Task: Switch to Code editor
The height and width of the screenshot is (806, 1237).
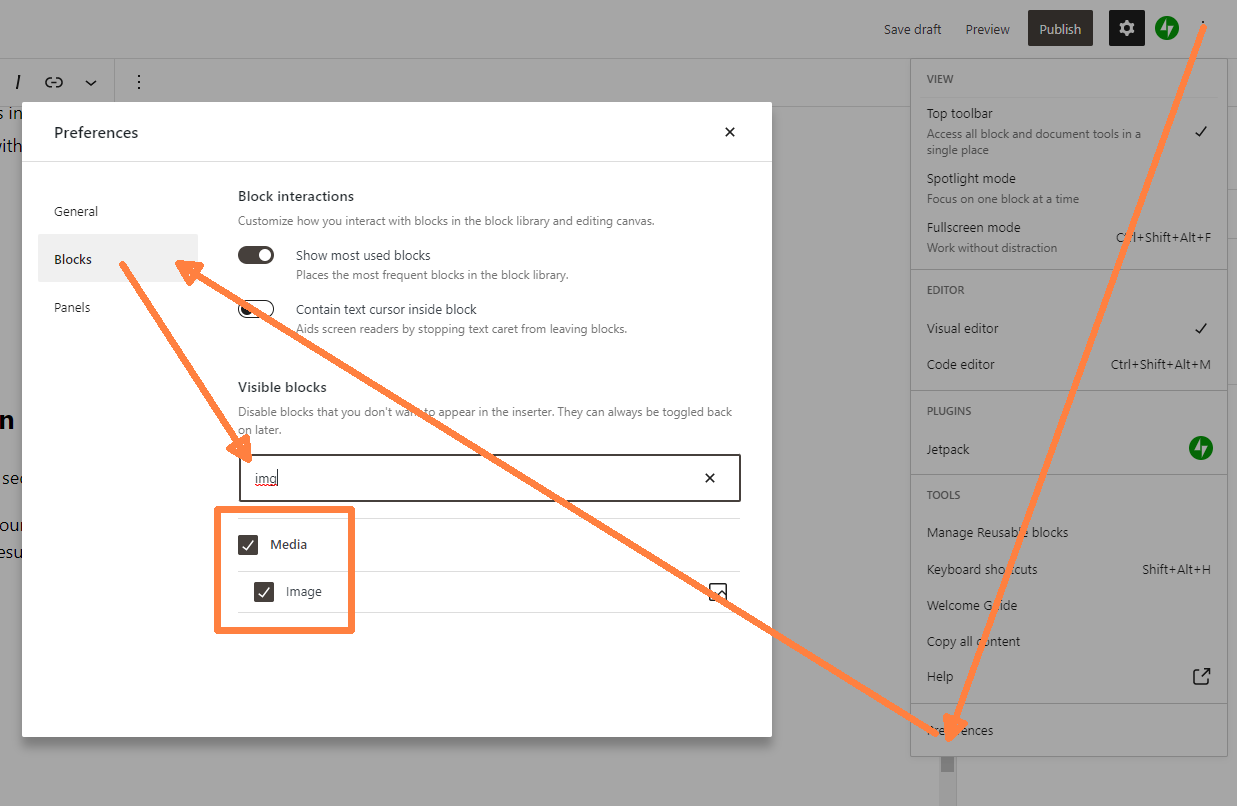Action: coord(1068,364)
